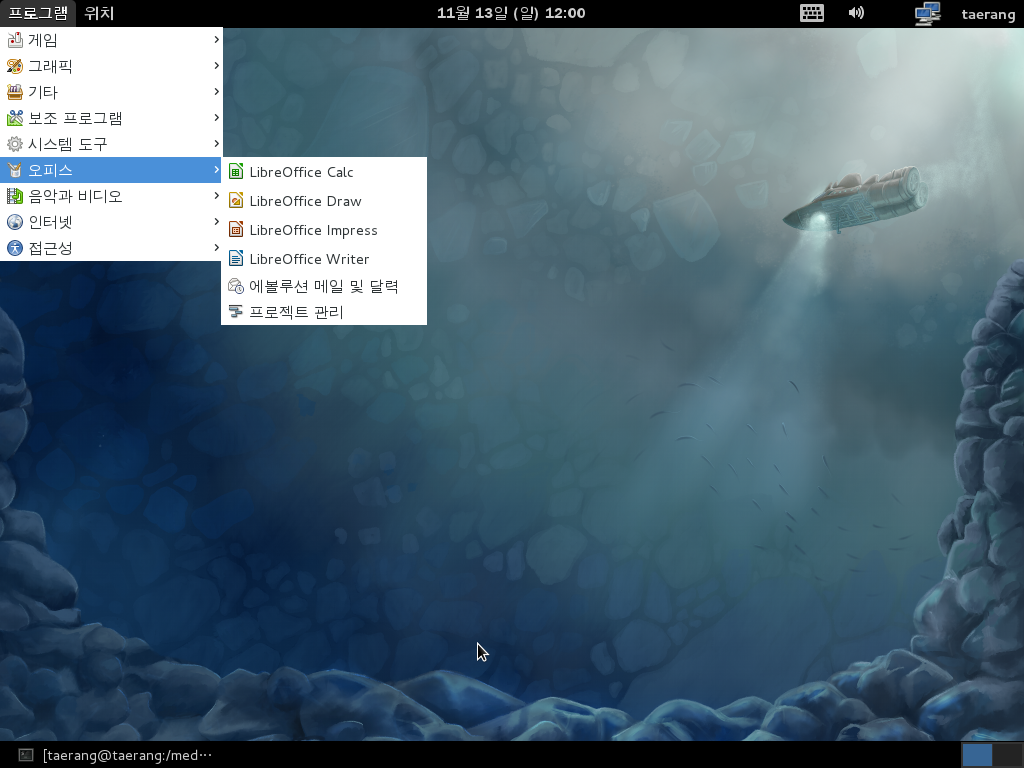Click the 오피스 category icon
This screenshot has height=768, width=1024.
pyautogui.click(x=14, y=170)
